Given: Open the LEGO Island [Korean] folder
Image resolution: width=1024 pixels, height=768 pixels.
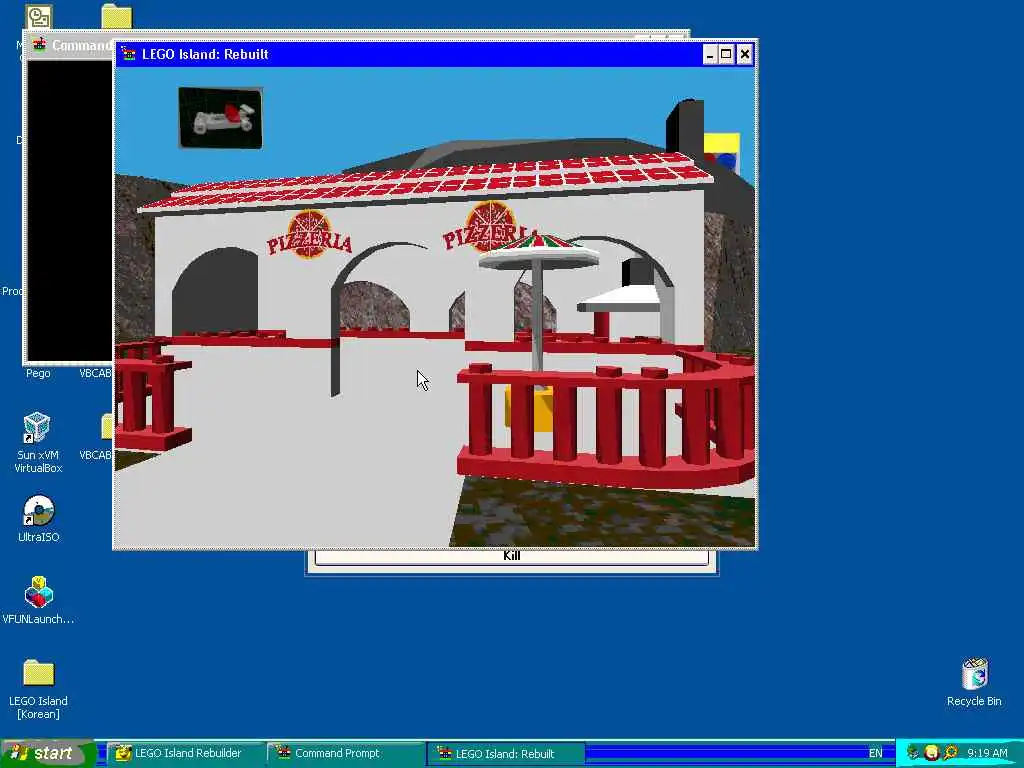Looking at the screenshot, I should (38, 689).
